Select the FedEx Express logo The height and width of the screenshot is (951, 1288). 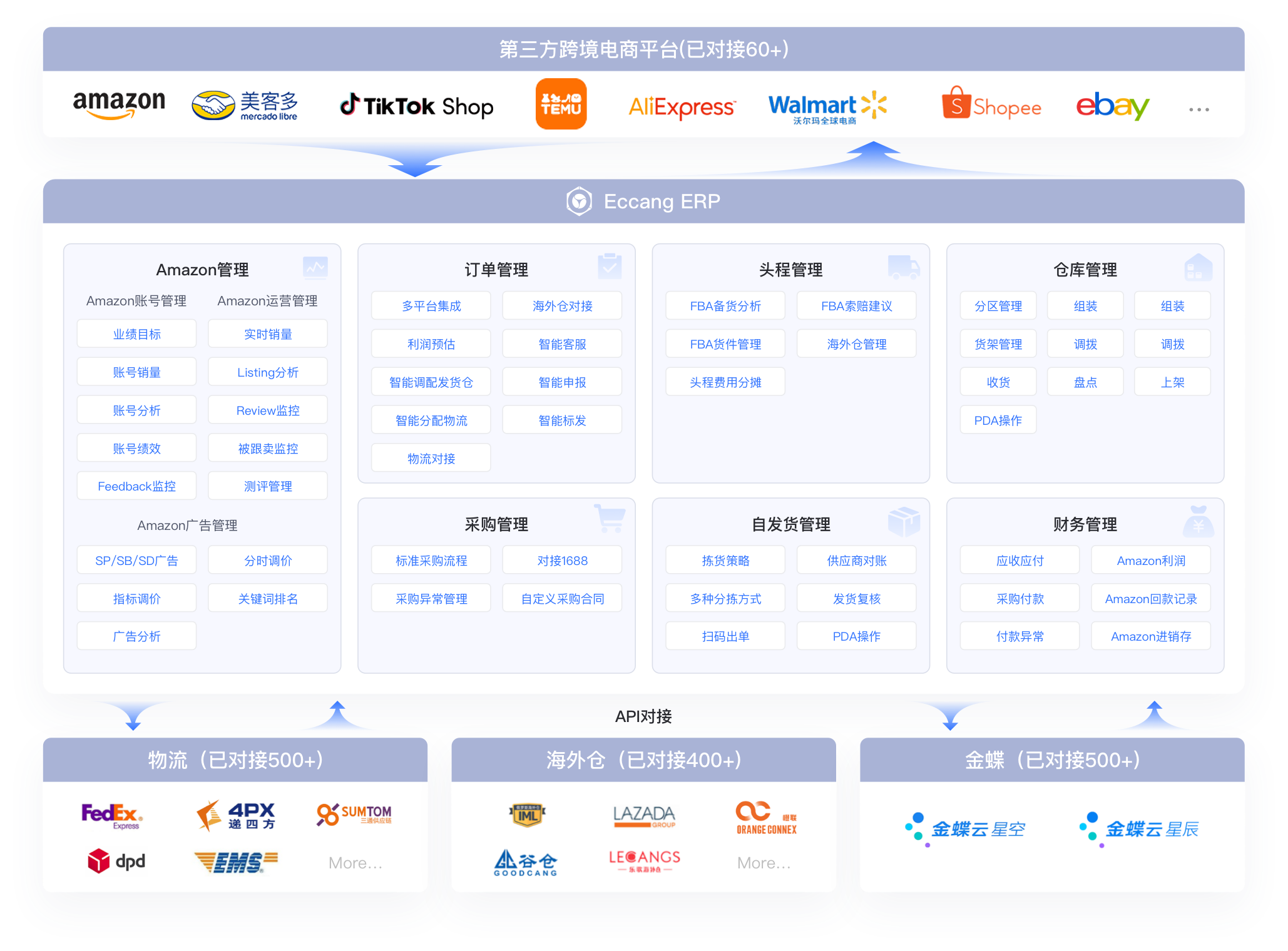click(x=111, y=815)
